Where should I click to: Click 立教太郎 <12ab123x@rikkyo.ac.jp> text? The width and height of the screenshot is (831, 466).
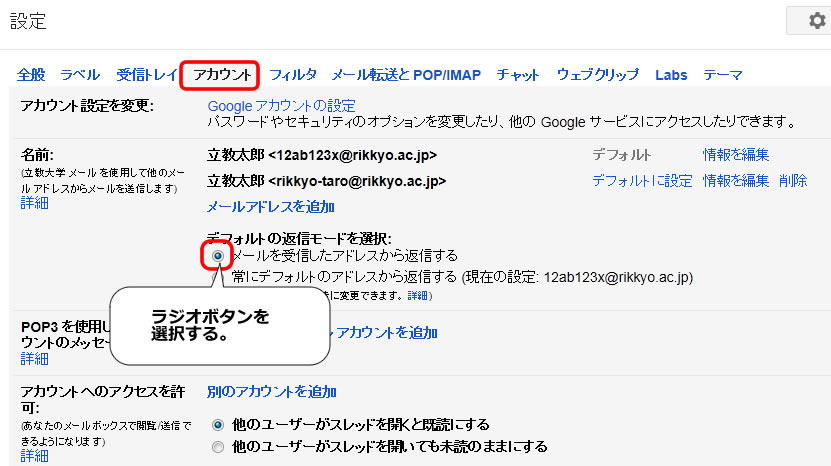coord(322,155)
